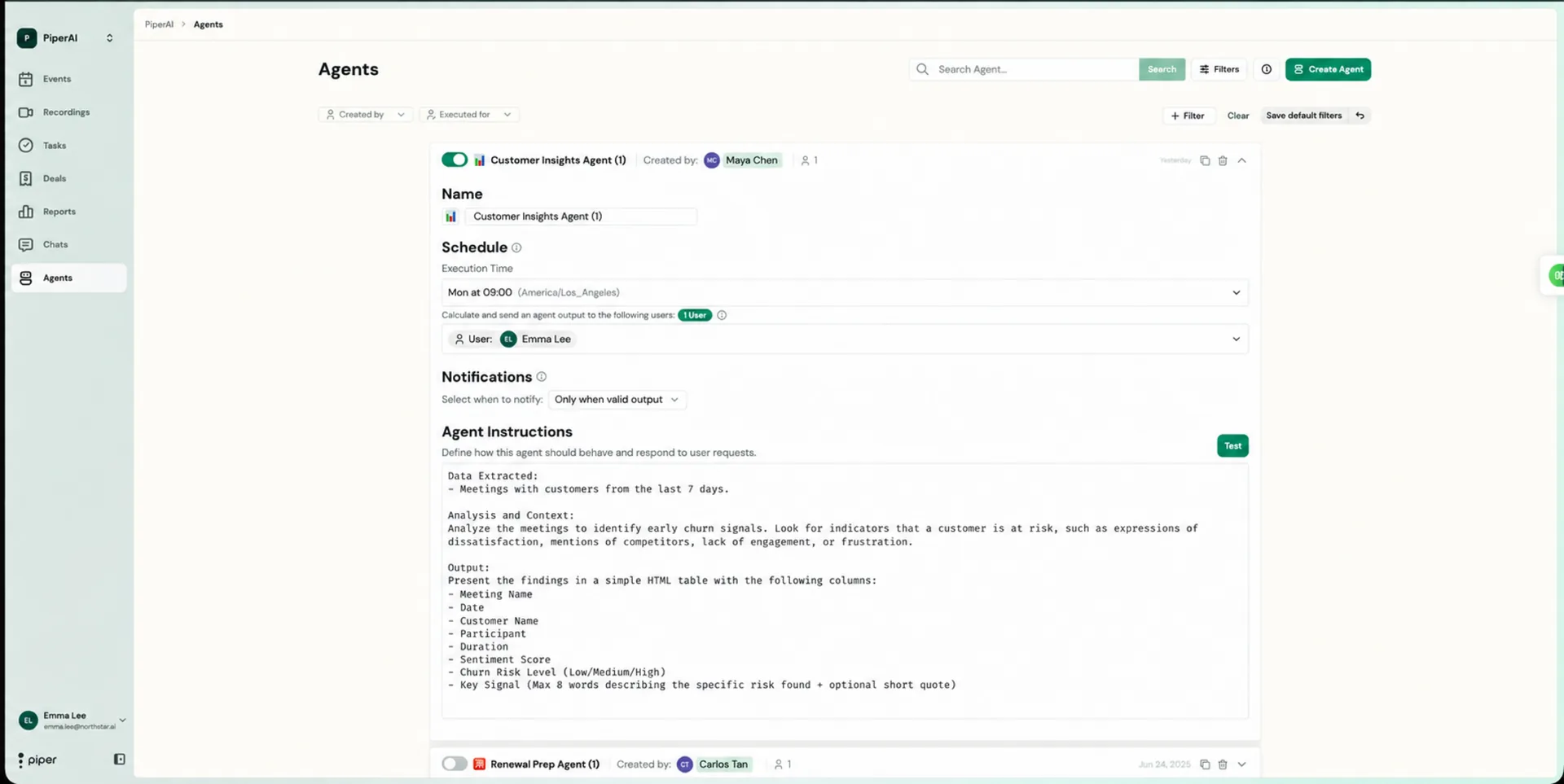Open Executed for filter dropdown
Viewport: 1564px width, 784px height.
click(x=469, y=115)
